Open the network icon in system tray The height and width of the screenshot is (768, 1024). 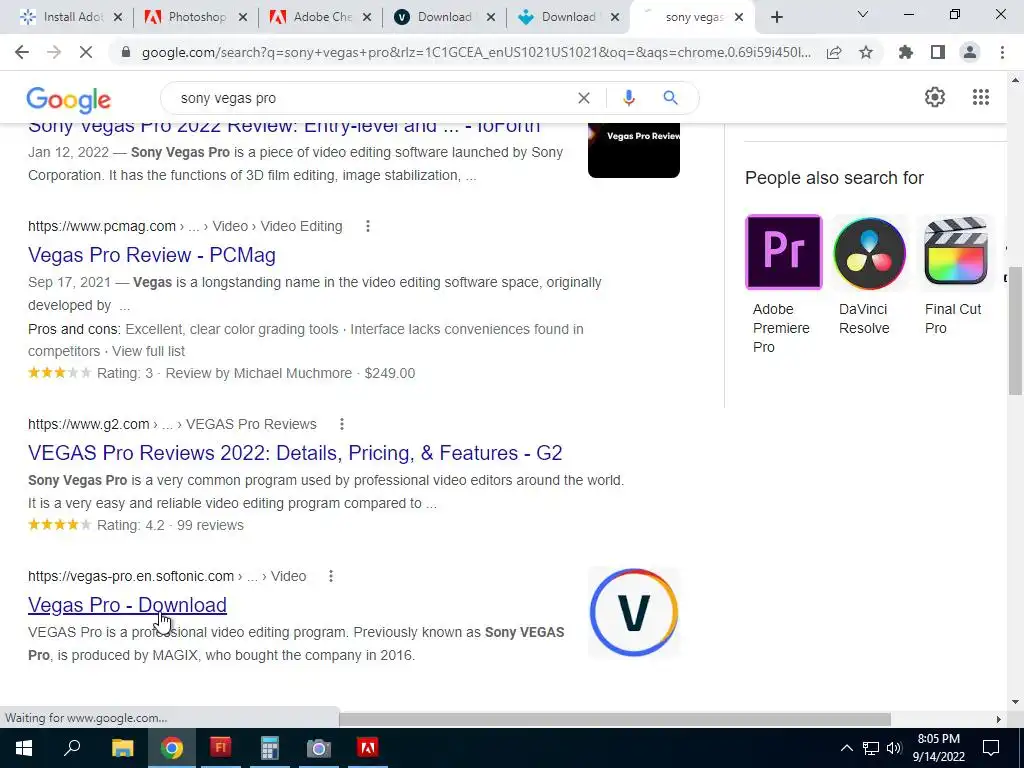click(x=871, y=748)
